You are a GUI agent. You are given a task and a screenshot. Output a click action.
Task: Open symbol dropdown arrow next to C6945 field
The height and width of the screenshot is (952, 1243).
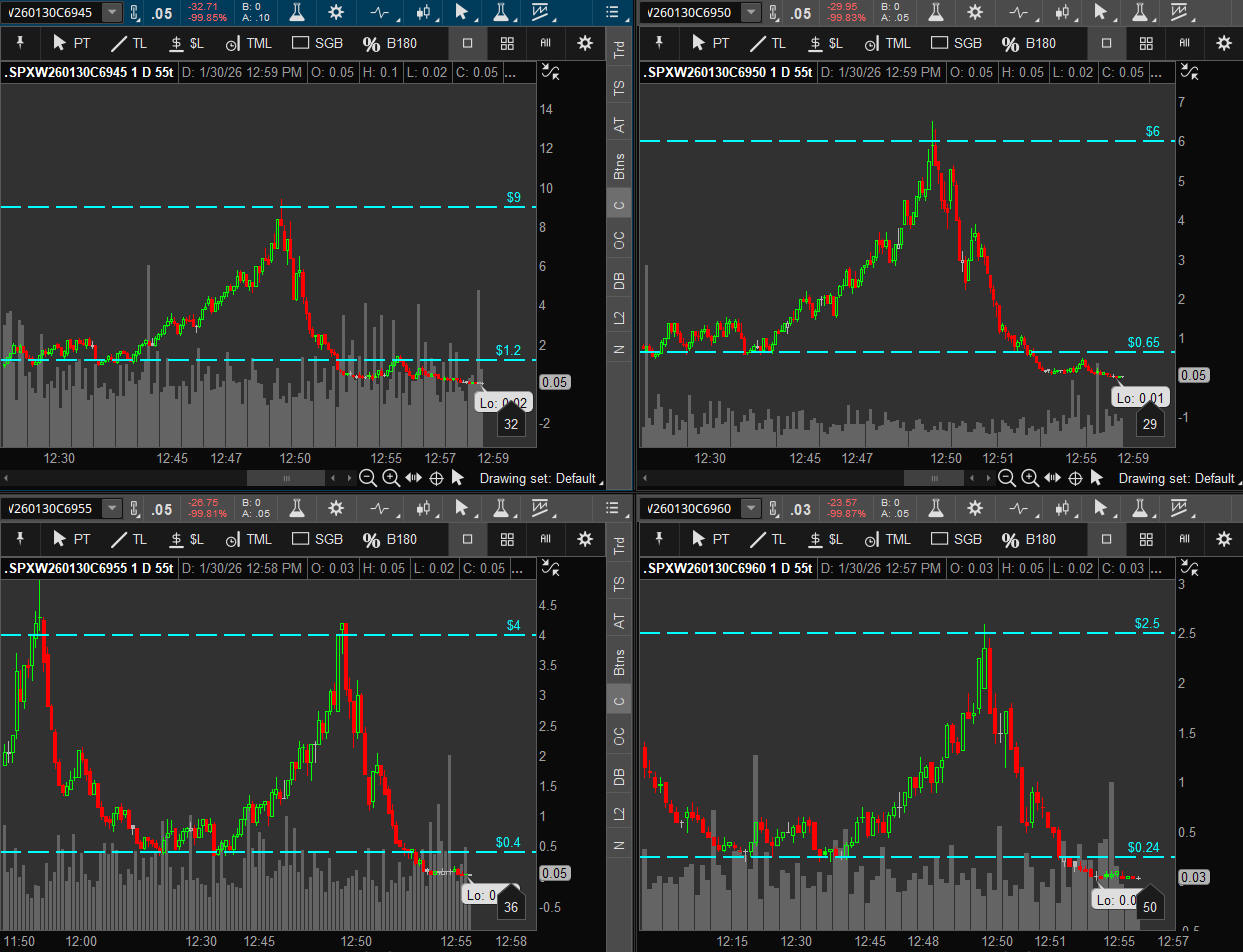[x=112, y=13]
